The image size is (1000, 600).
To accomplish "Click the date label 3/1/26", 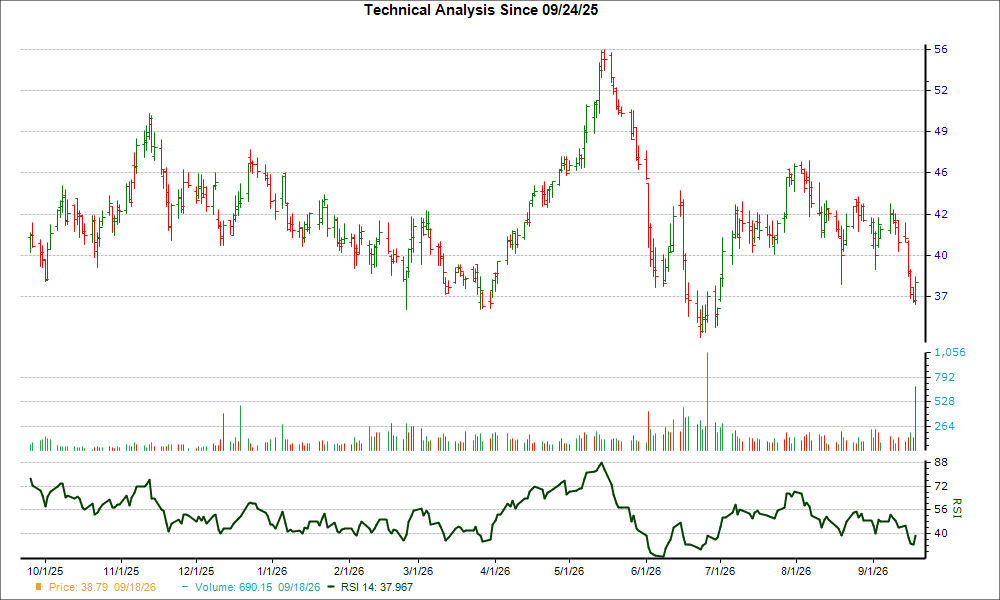I will 418,571.
